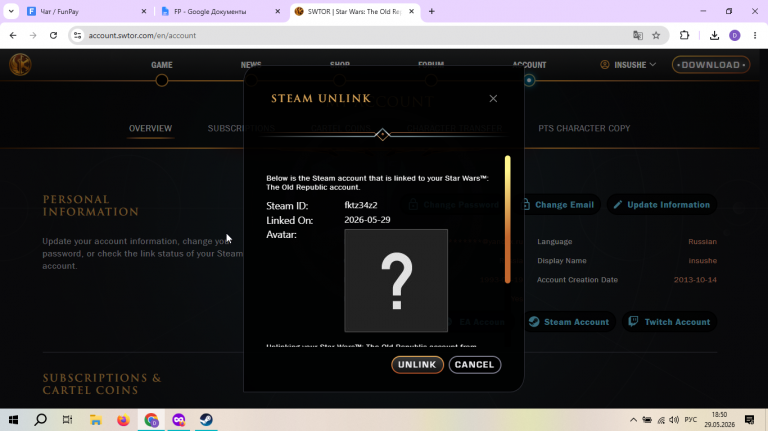Click the Display Name value insushe
This screenshot has height=431, width=768.
click(x=703, y=261)
